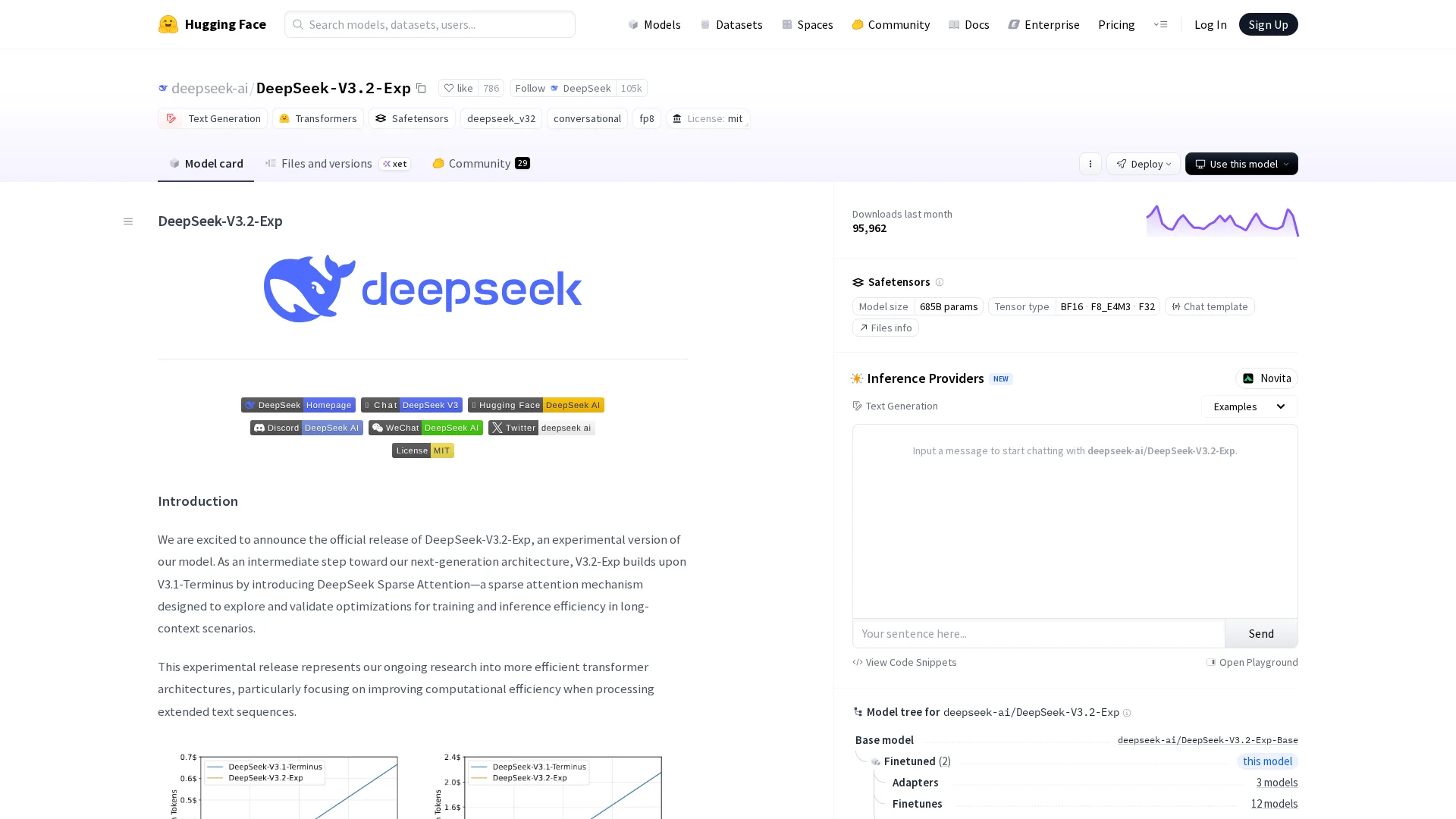This screenshot has width=1456, height=819.
Task: Follow the DeepSeek organization
Action: (563, 88)
